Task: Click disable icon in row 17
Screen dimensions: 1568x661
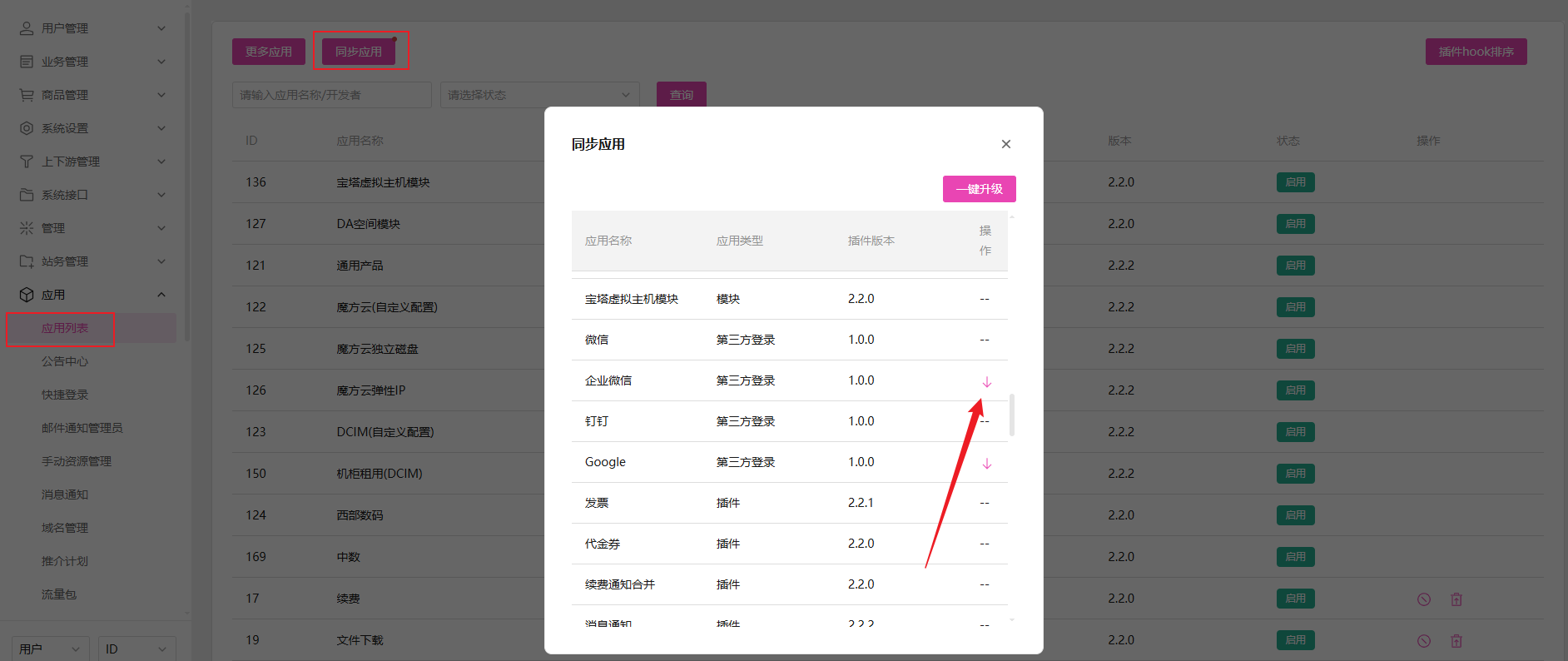Action: [x=1423, y=599]
